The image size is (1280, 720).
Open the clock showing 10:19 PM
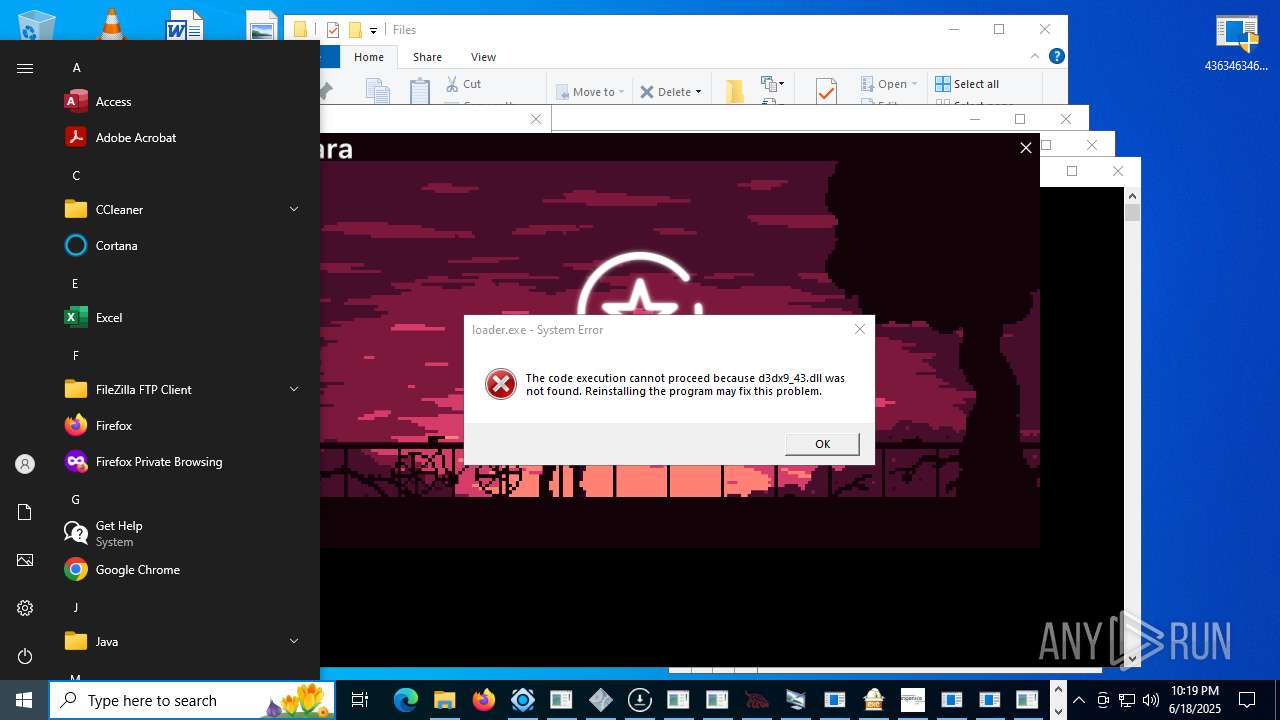(x=1195, y=700)
